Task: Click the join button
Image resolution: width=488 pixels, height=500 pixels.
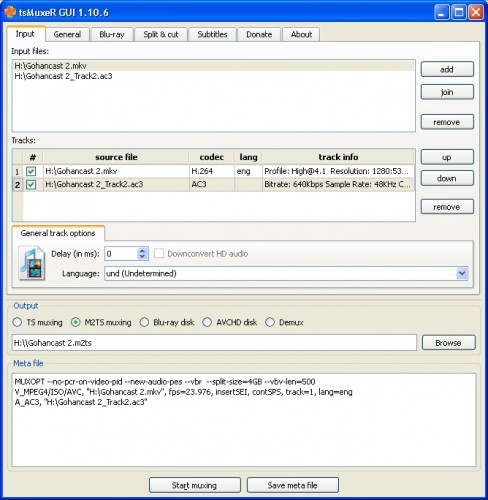Action: [447, 92]
